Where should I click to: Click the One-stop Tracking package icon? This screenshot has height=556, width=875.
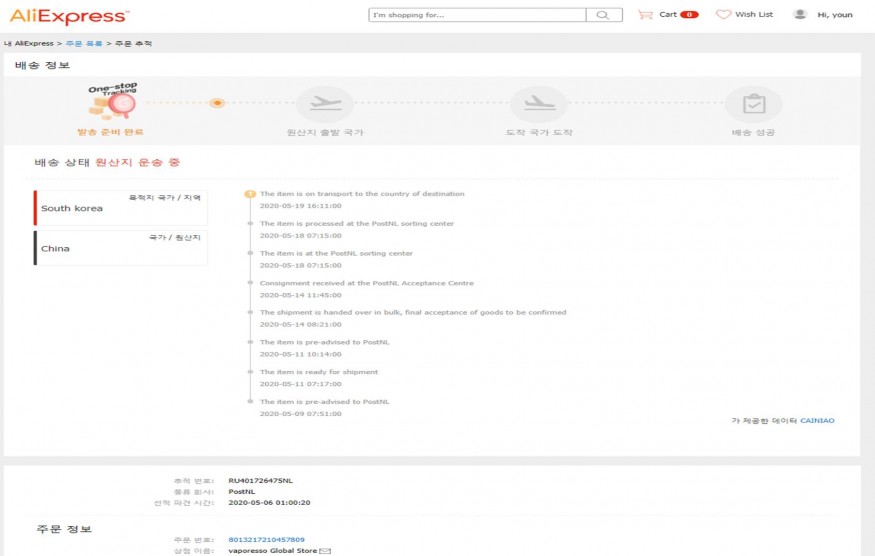[x=111, y=104]
